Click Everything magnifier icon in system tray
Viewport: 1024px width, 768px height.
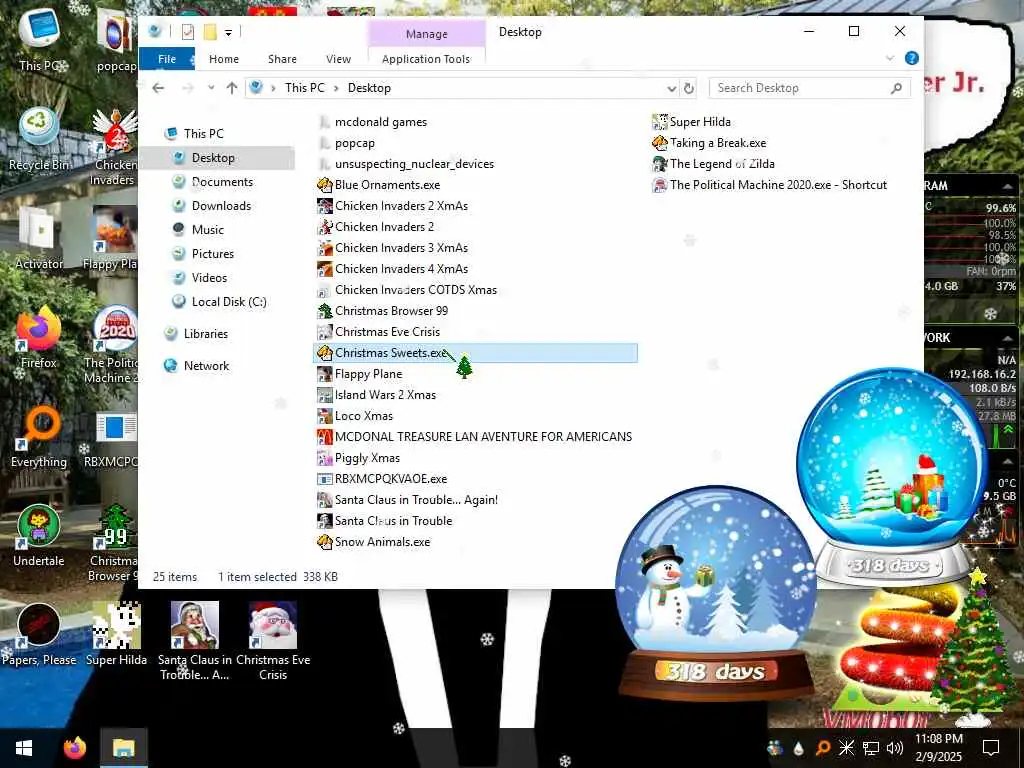[823, 748]
